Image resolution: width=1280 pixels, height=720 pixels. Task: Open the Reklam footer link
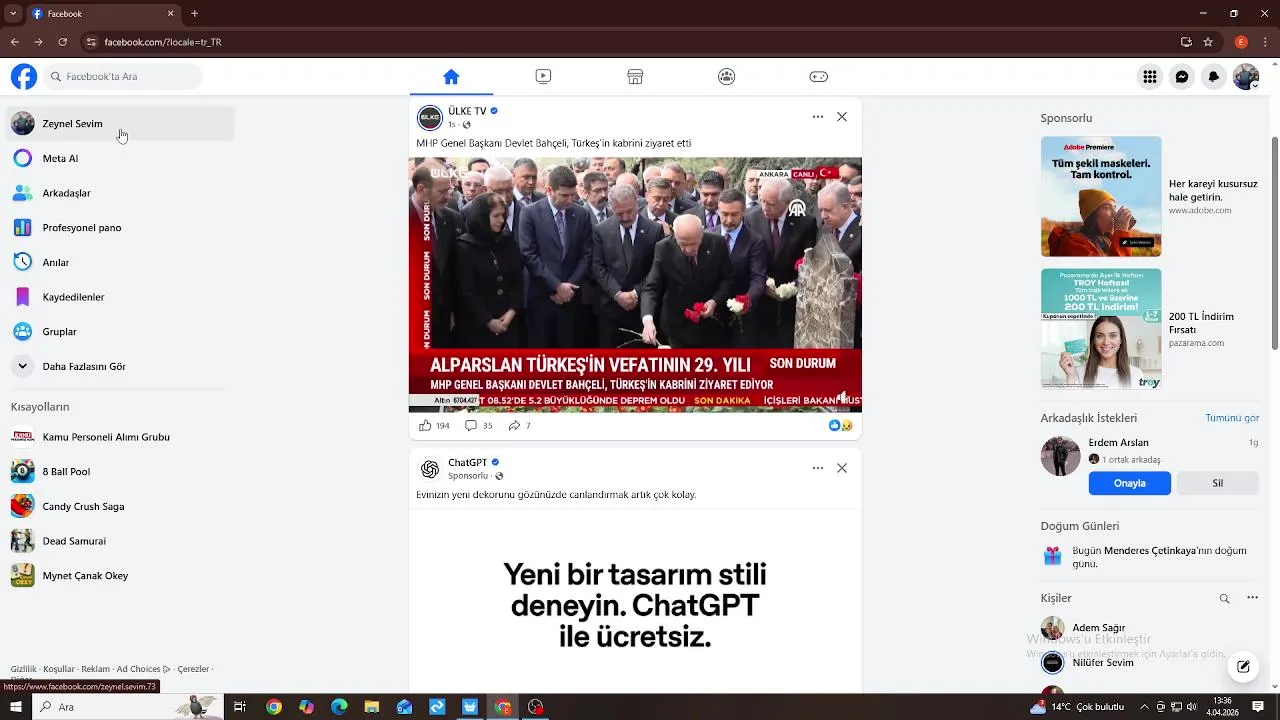point(95,669)
